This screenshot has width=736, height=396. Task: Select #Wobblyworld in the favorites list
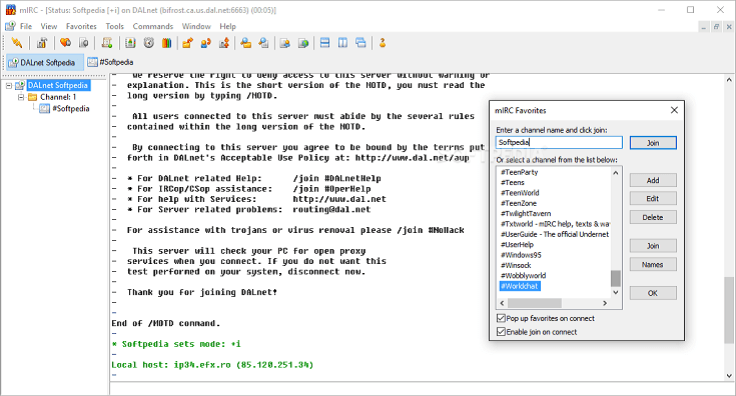pos(523,275)
